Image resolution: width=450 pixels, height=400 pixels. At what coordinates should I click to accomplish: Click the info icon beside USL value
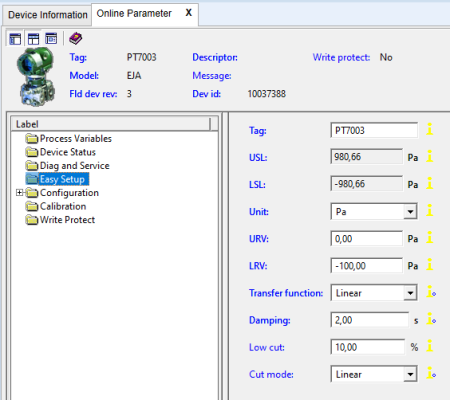(430, 156)
